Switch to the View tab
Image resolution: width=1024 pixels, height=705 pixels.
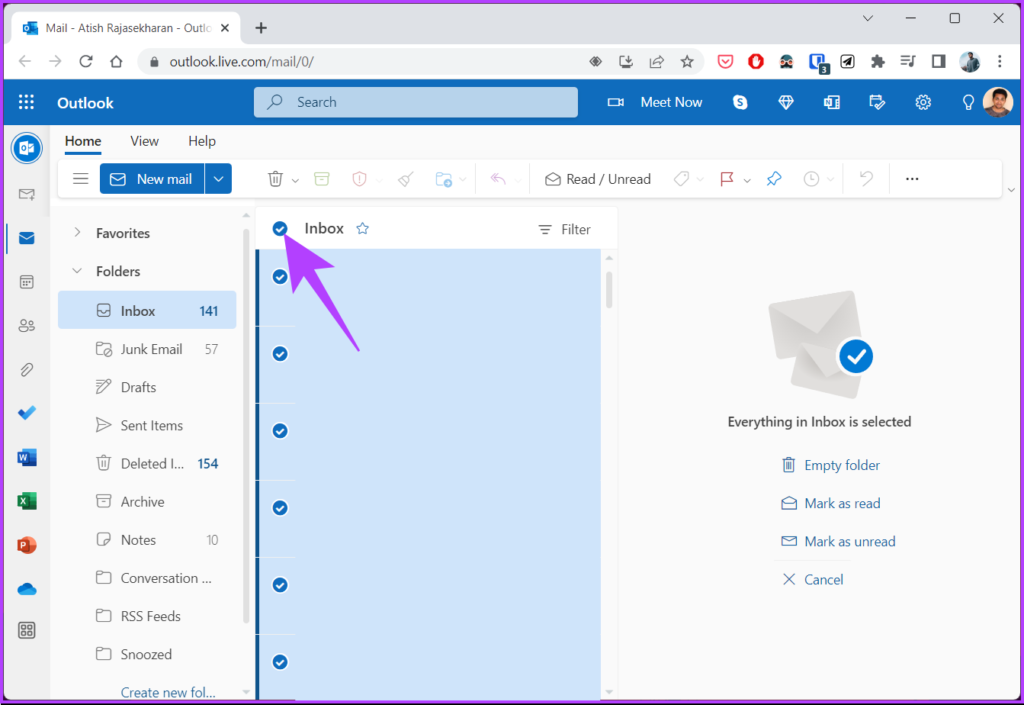point(144,141)
